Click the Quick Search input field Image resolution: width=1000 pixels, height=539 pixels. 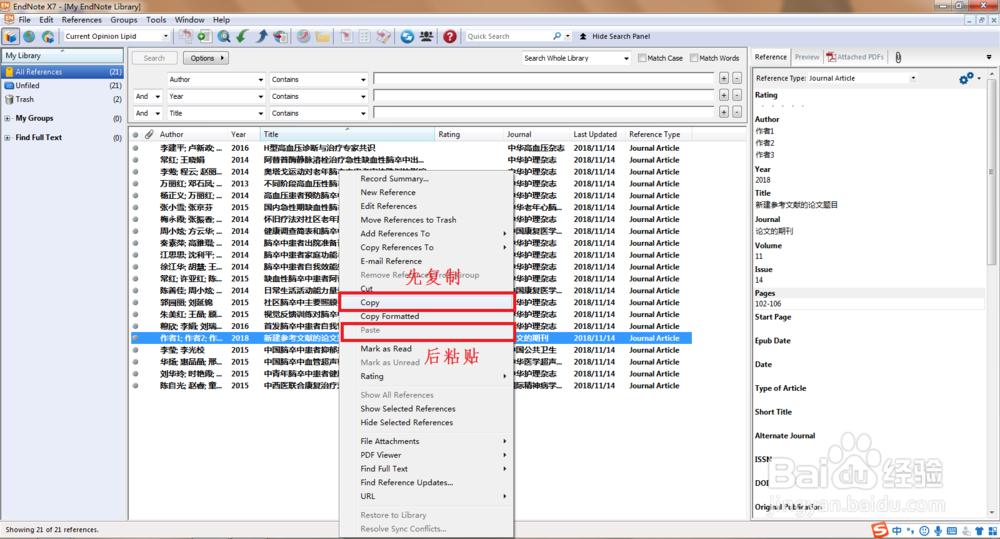(x=508, y=36)
